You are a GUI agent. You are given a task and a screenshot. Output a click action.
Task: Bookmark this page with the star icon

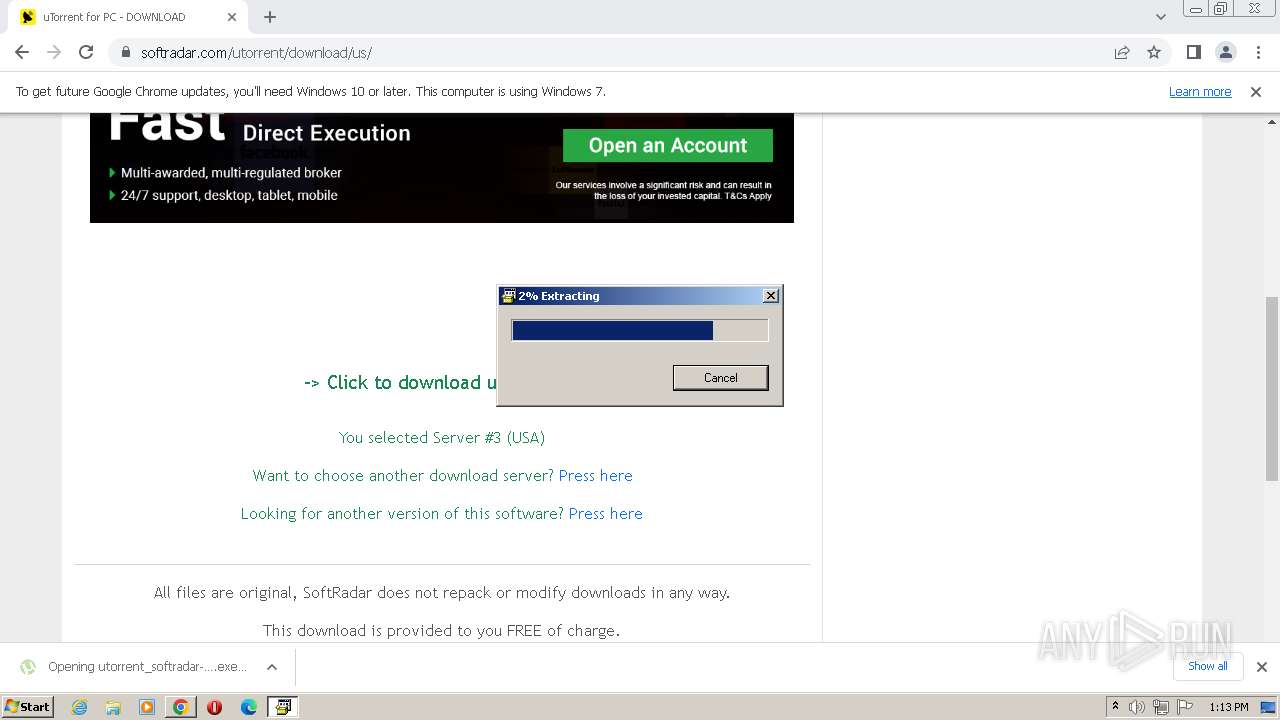(x=1154, y=52)
